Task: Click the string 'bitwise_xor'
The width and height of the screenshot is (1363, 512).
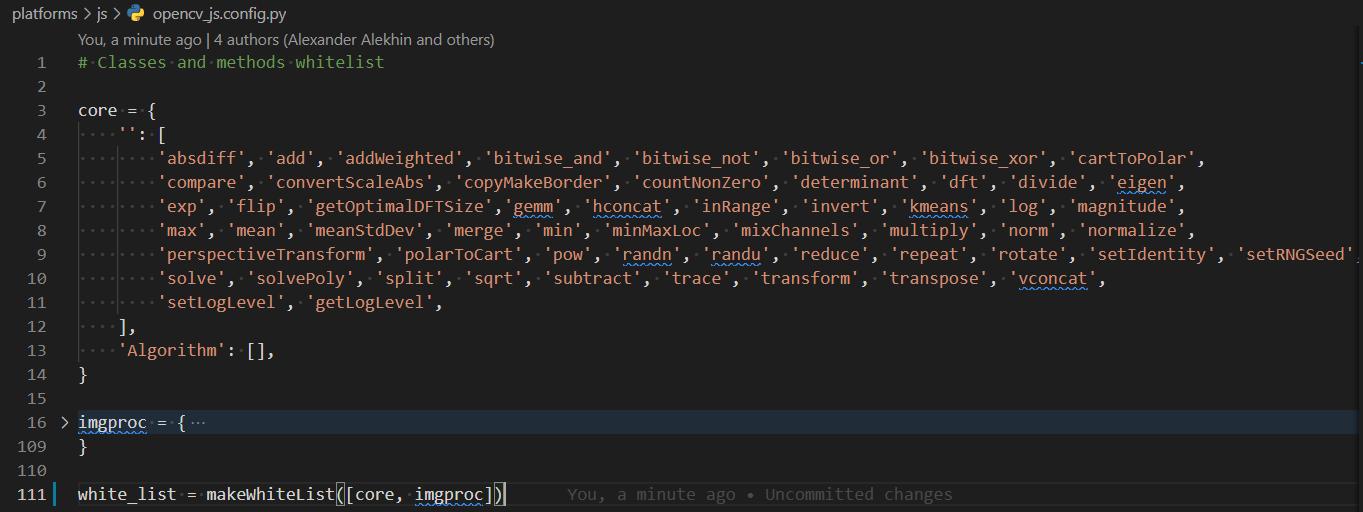Action: click(x=985, y=158)
